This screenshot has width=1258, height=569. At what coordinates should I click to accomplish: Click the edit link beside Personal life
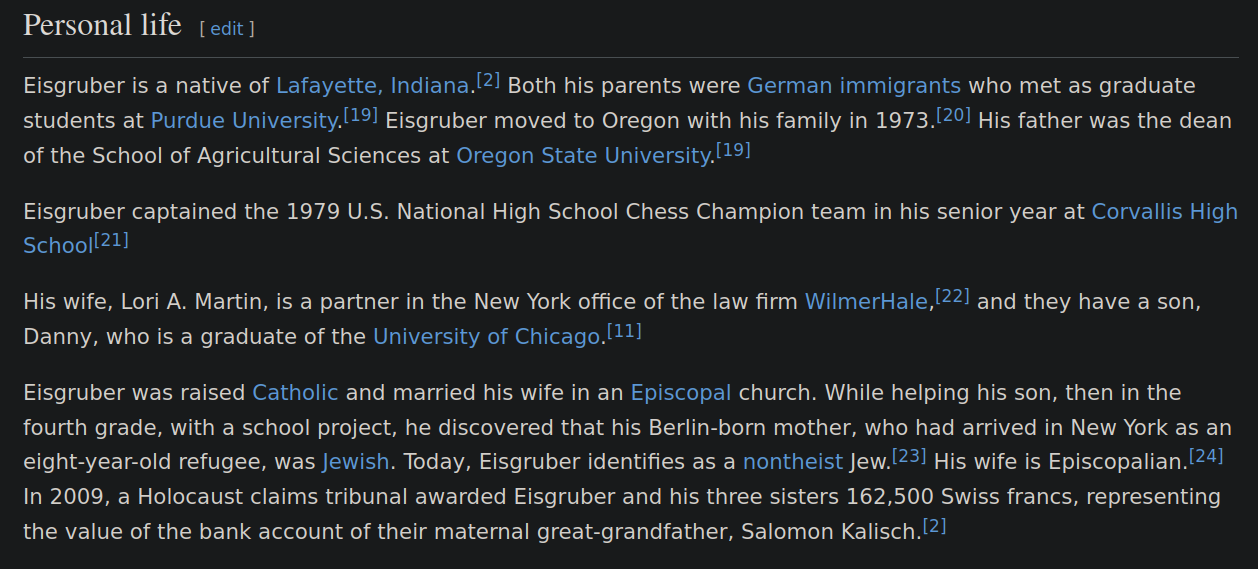point(227,29)
